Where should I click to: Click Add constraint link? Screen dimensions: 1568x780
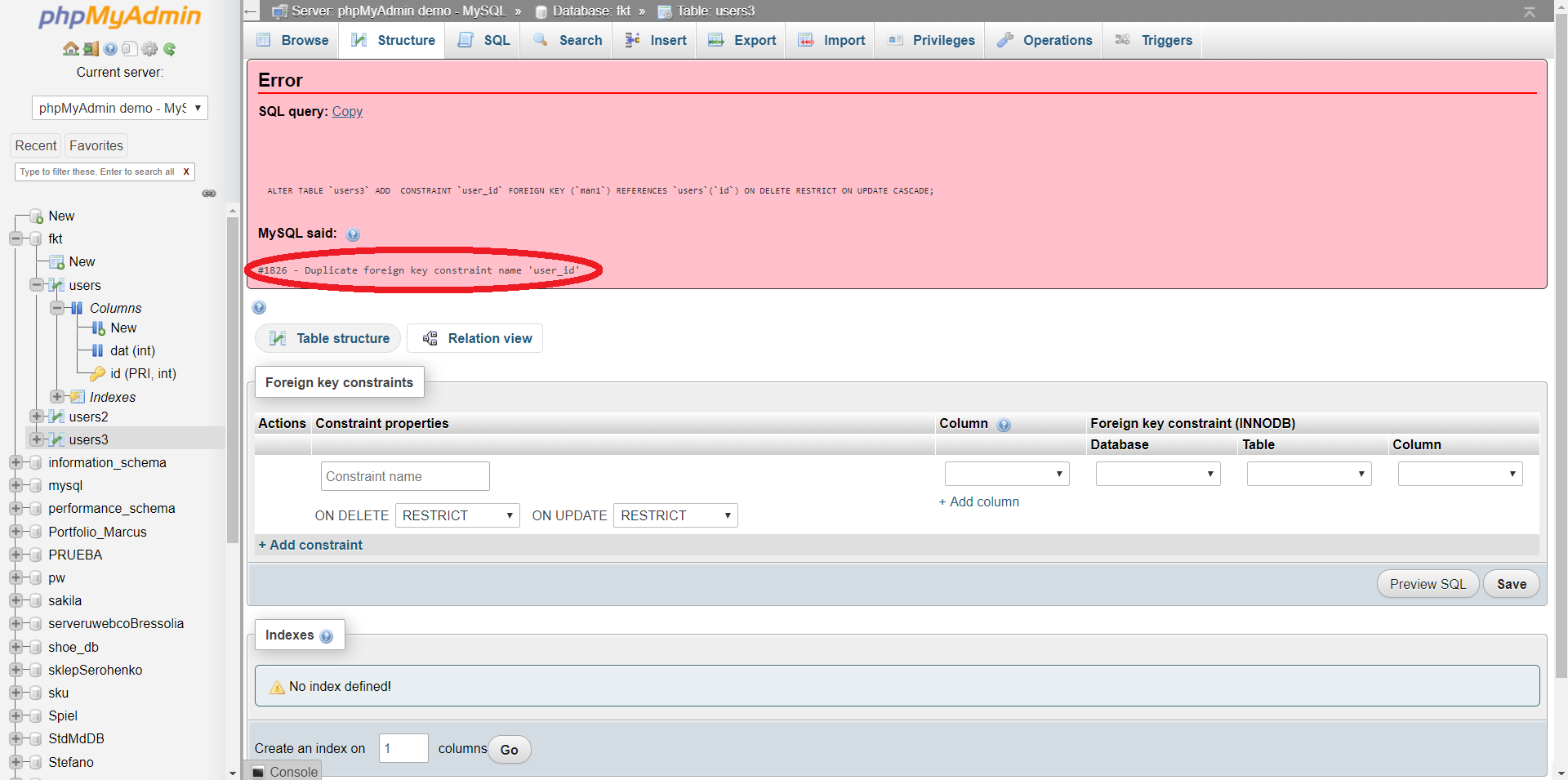coord(310,545)
